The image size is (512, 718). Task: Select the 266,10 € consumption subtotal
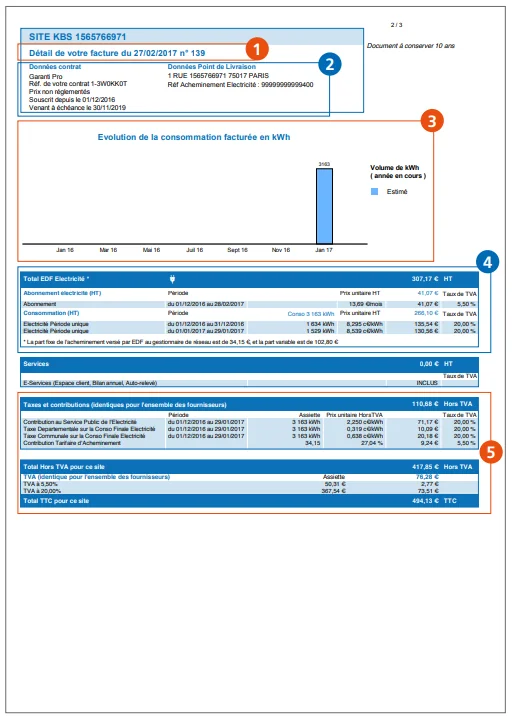tap(426, 313)
